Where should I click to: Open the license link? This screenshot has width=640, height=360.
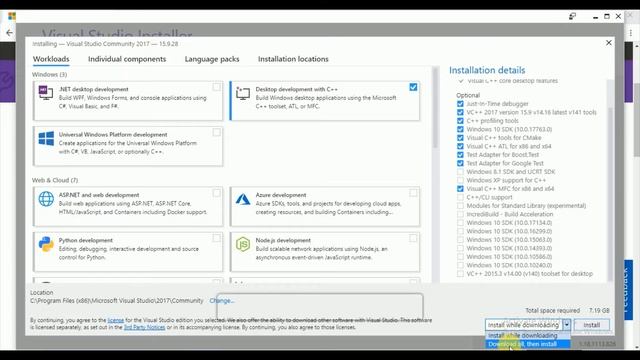tap(116, 320)
